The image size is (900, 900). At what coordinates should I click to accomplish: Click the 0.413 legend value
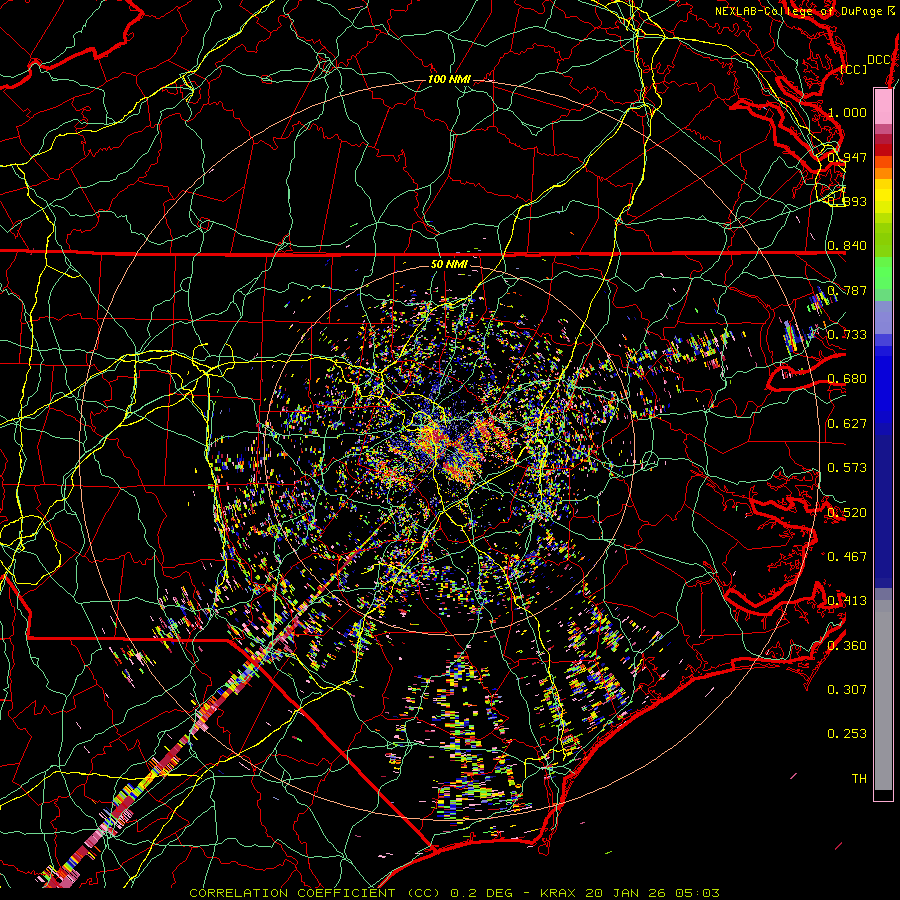point(847,600)
